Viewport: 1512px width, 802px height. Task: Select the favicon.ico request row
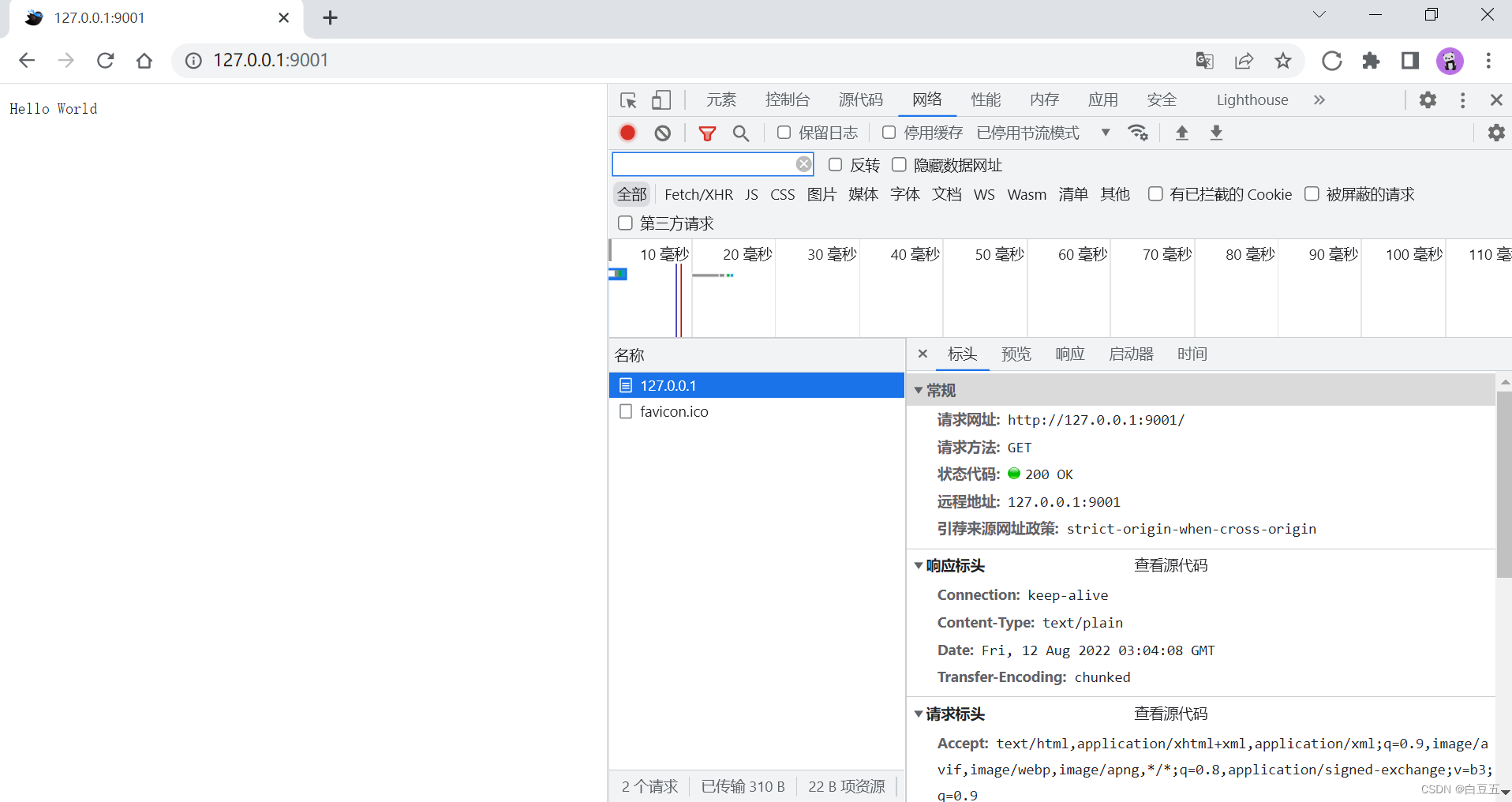[x=757, y=411]
